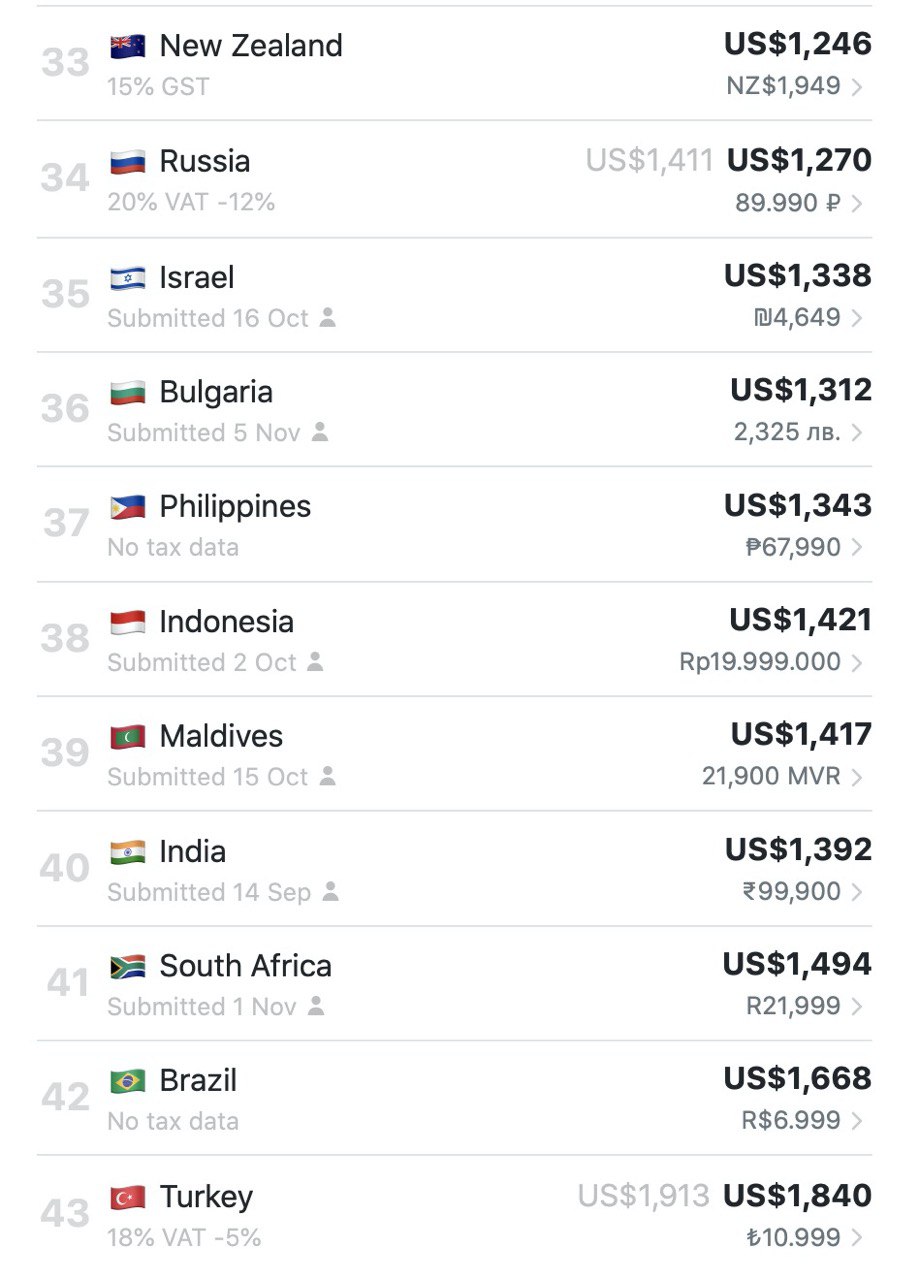Open the chevron next to Rp19.999.000

tap(857, 662)
